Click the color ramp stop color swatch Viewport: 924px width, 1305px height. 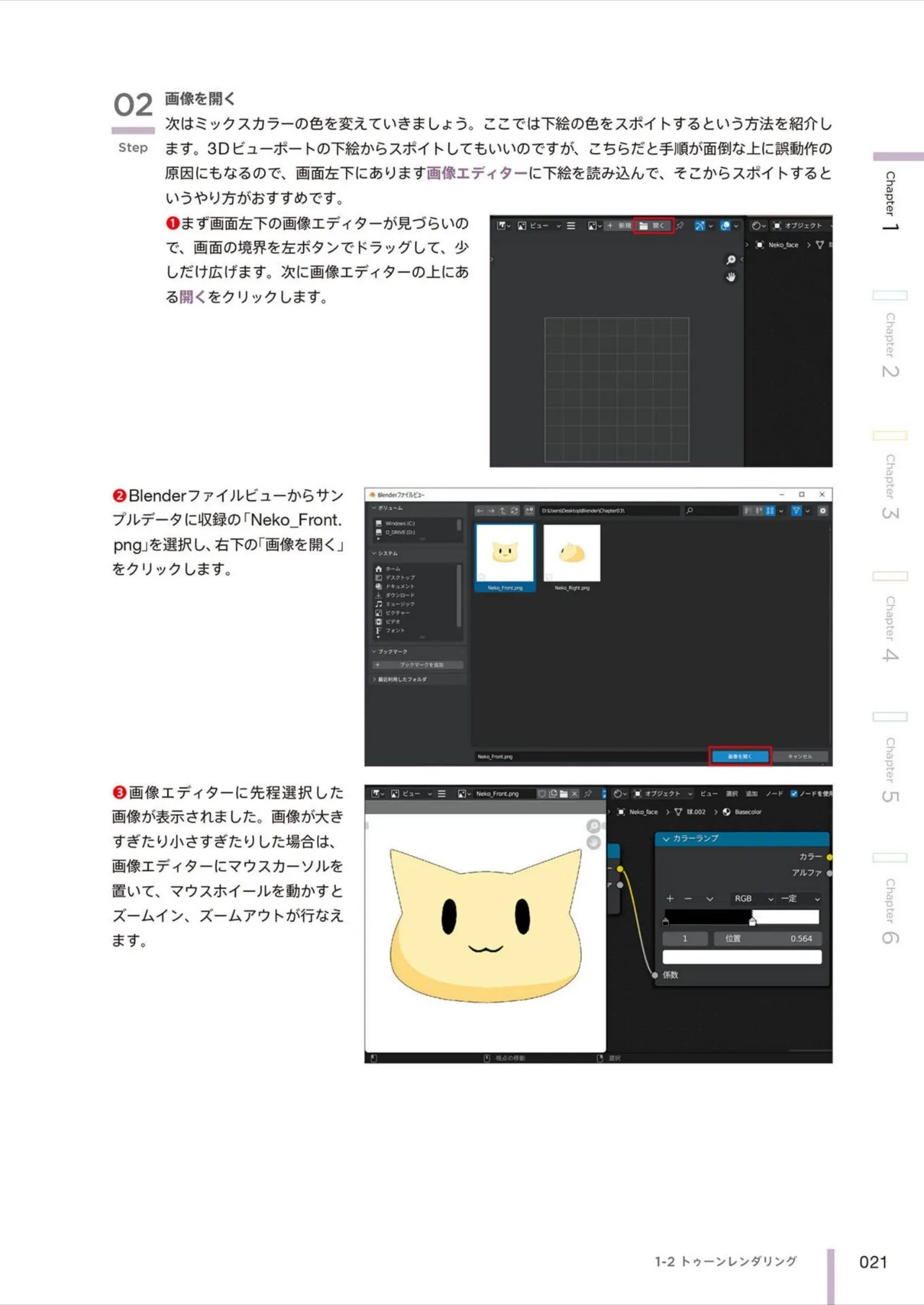742,957
